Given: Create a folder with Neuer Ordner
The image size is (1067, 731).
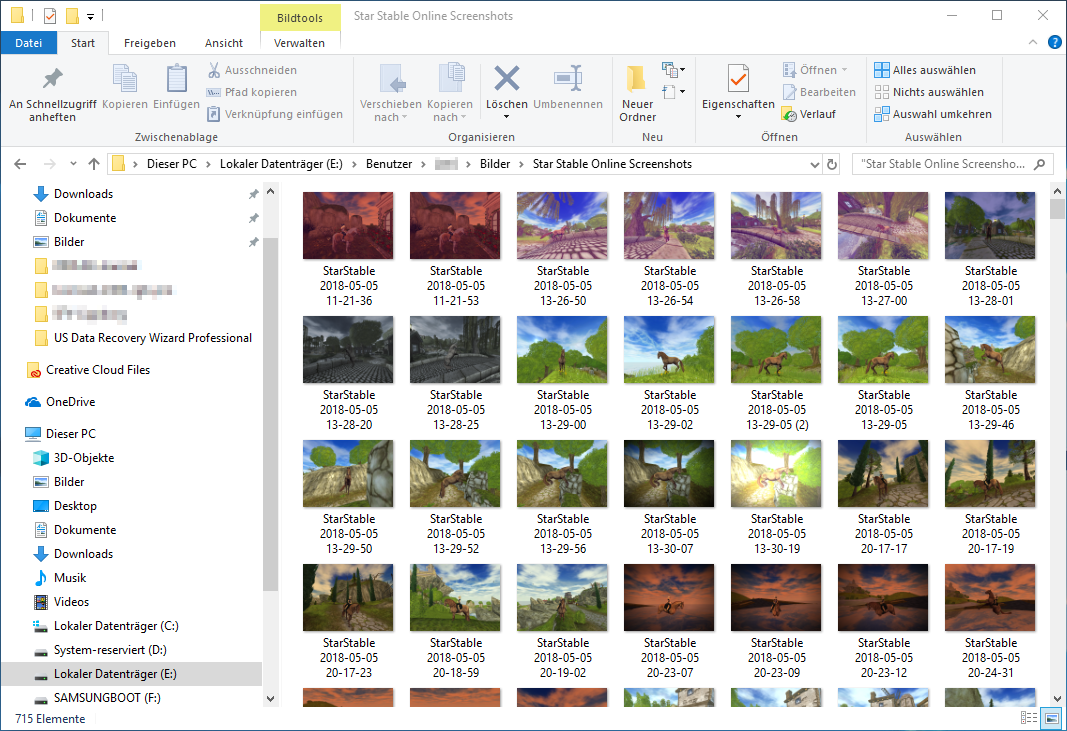Looking at the screenshot, I should point(637,94).
